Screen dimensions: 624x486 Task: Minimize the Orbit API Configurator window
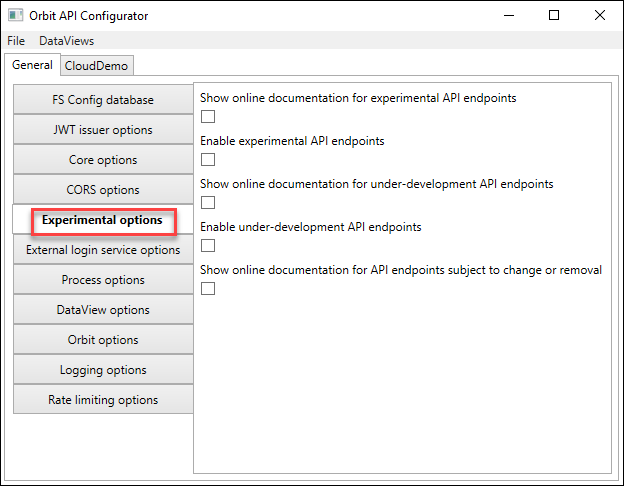pos(509,16)
